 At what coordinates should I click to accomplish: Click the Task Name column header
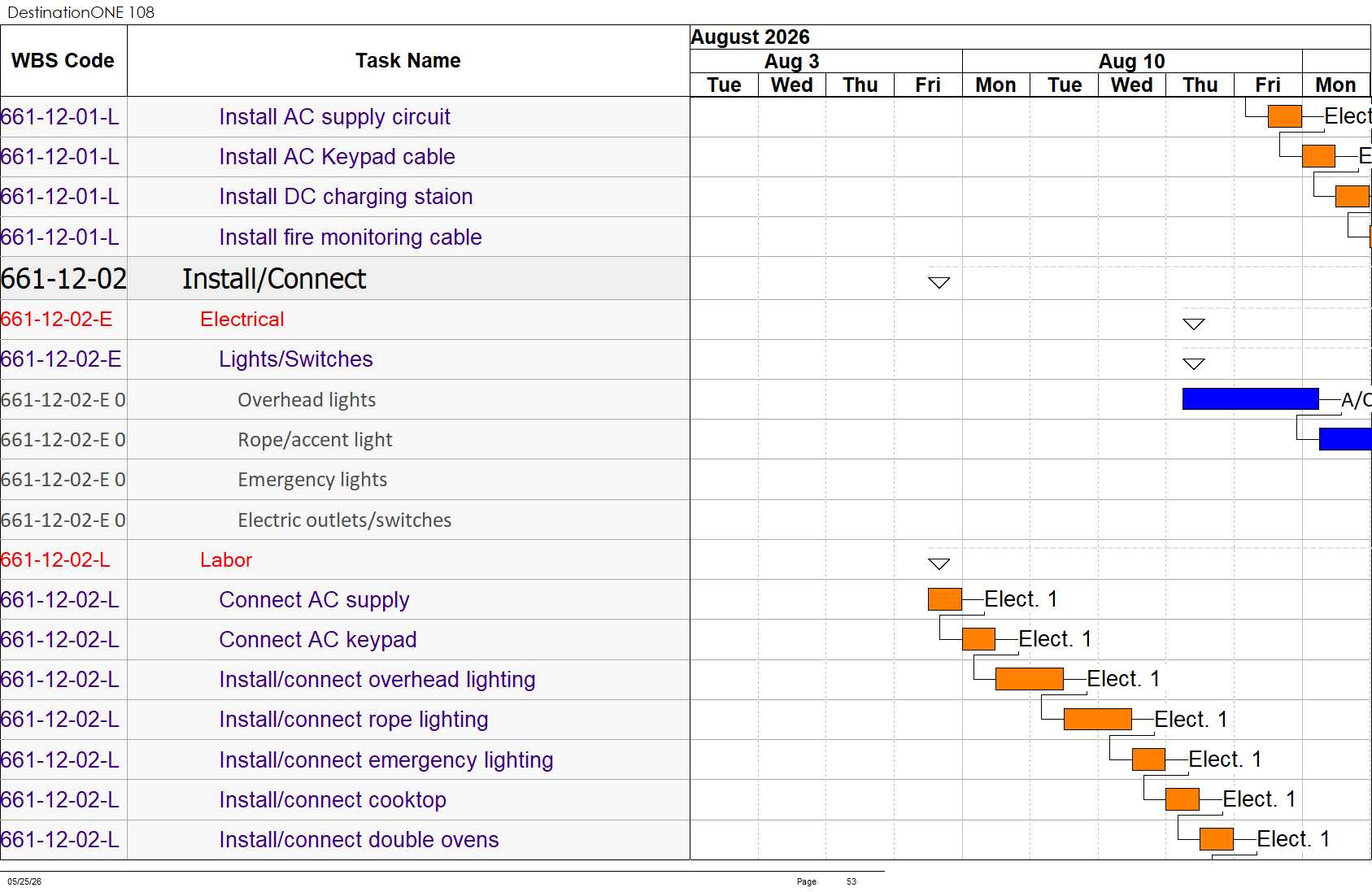click(408, 61)
